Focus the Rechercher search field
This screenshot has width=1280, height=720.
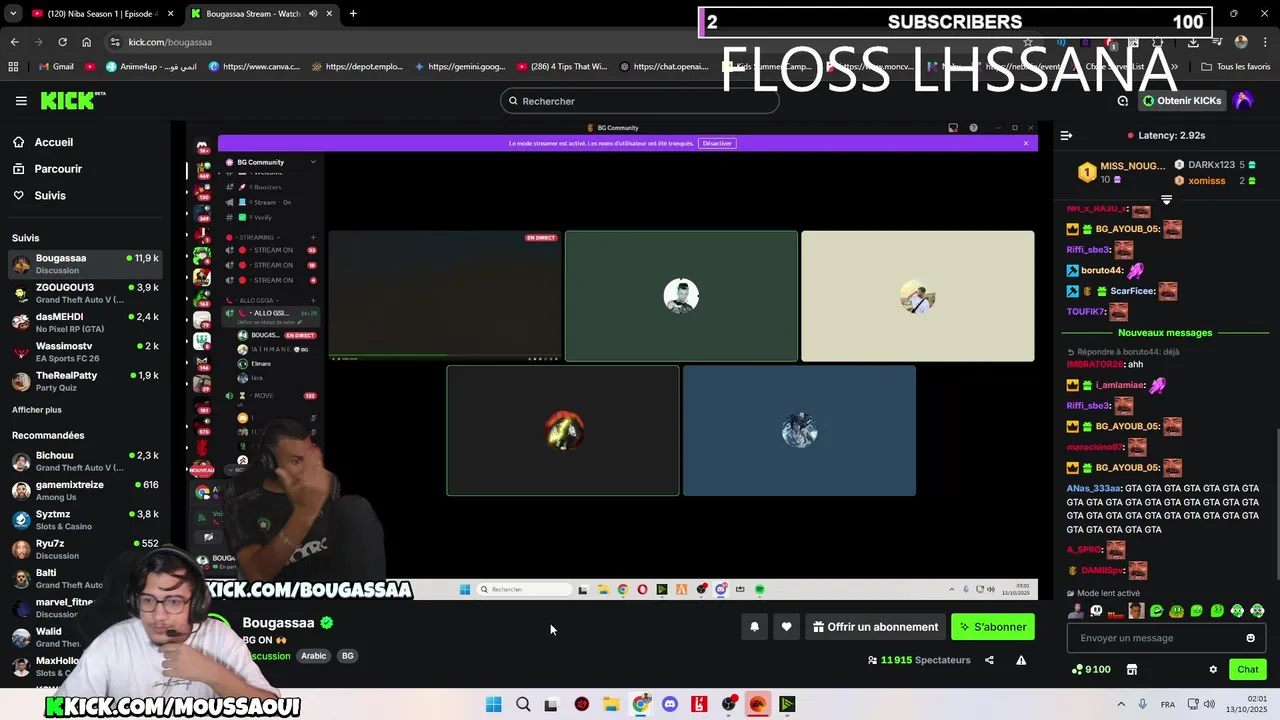tap(640, 101)
